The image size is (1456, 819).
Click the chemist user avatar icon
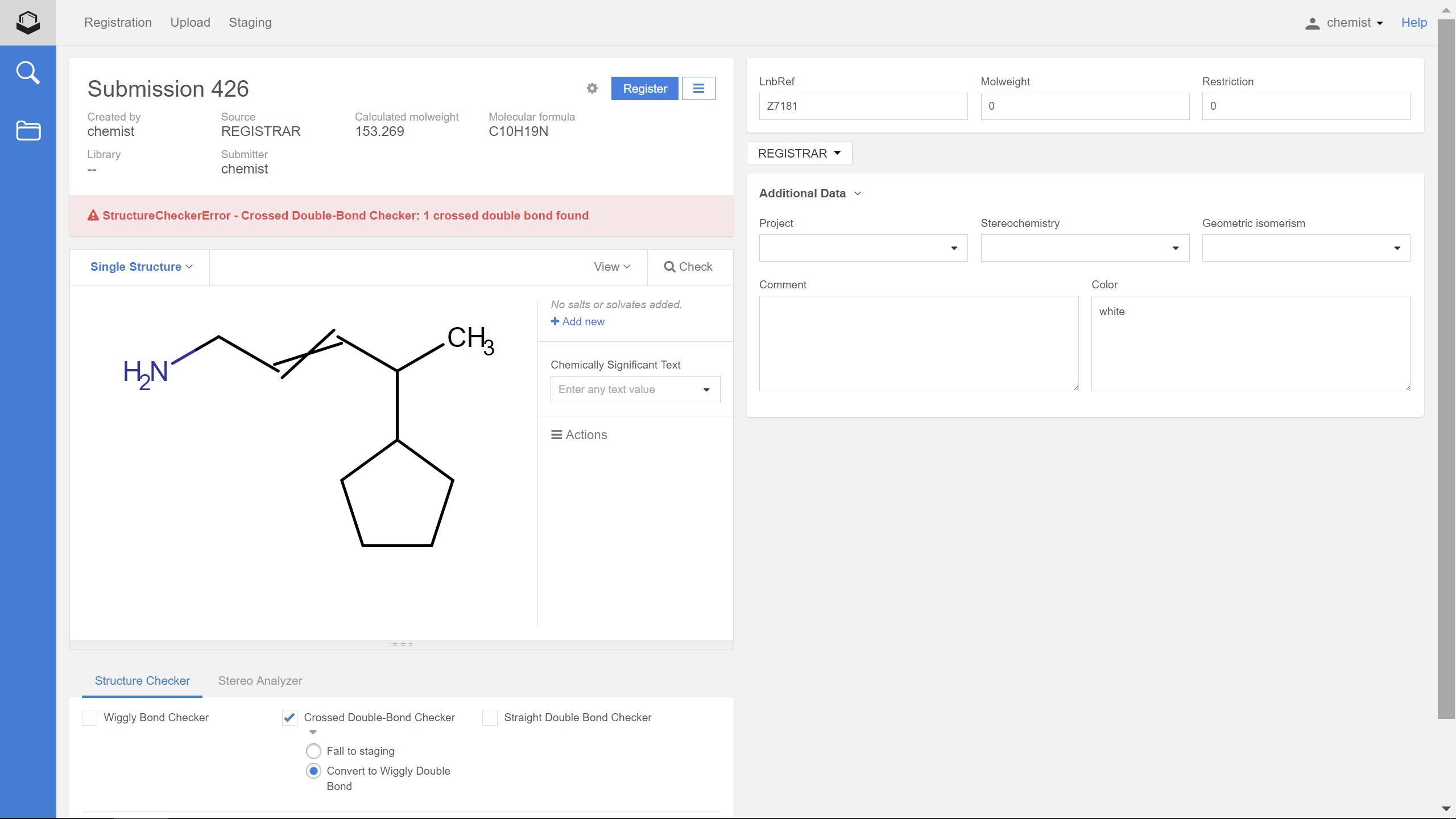pos(1312,23)
